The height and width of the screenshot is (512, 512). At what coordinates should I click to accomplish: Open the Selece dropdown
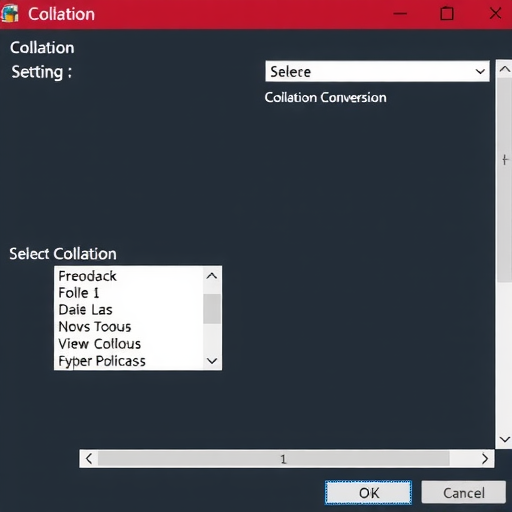[x=377, y=71]
